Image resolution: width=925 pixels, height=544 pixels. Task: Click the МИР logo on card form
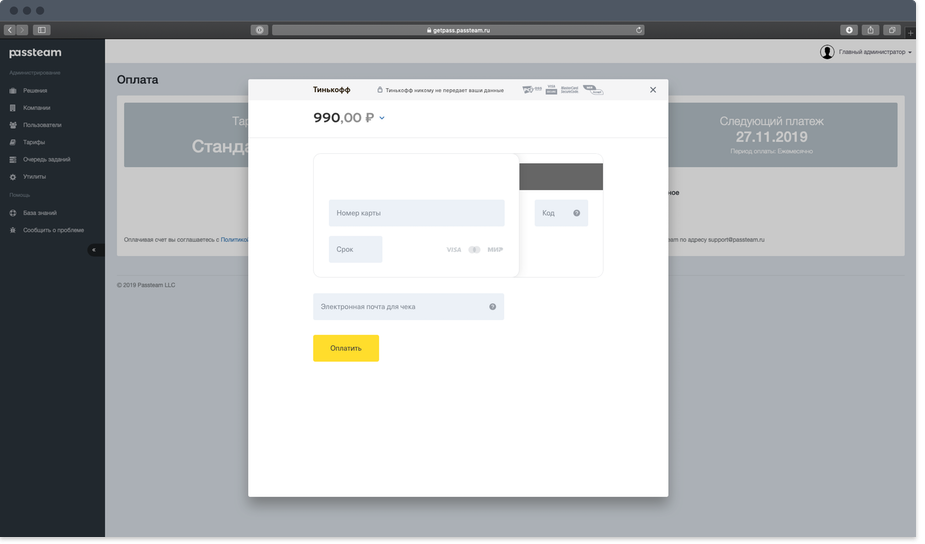495,250
